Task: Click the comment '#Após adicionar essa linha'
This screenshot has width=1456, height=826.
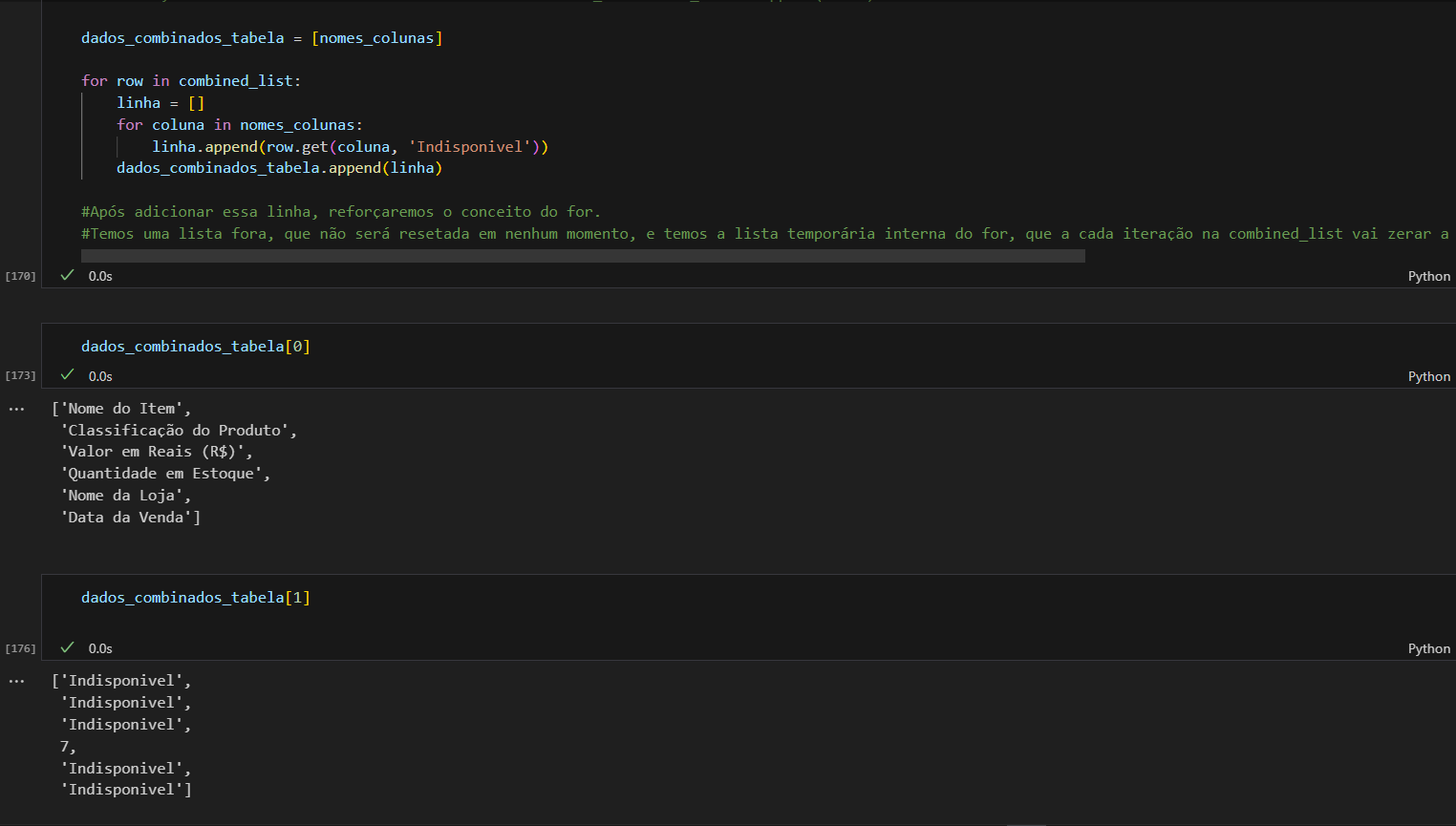Action: (341, 212)
